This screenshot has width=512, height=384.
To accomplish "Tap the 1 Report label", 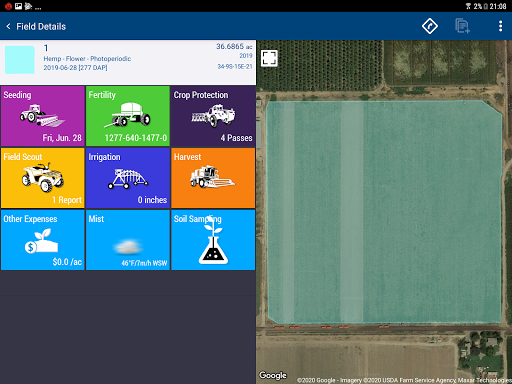I will [x=67, y=200].
